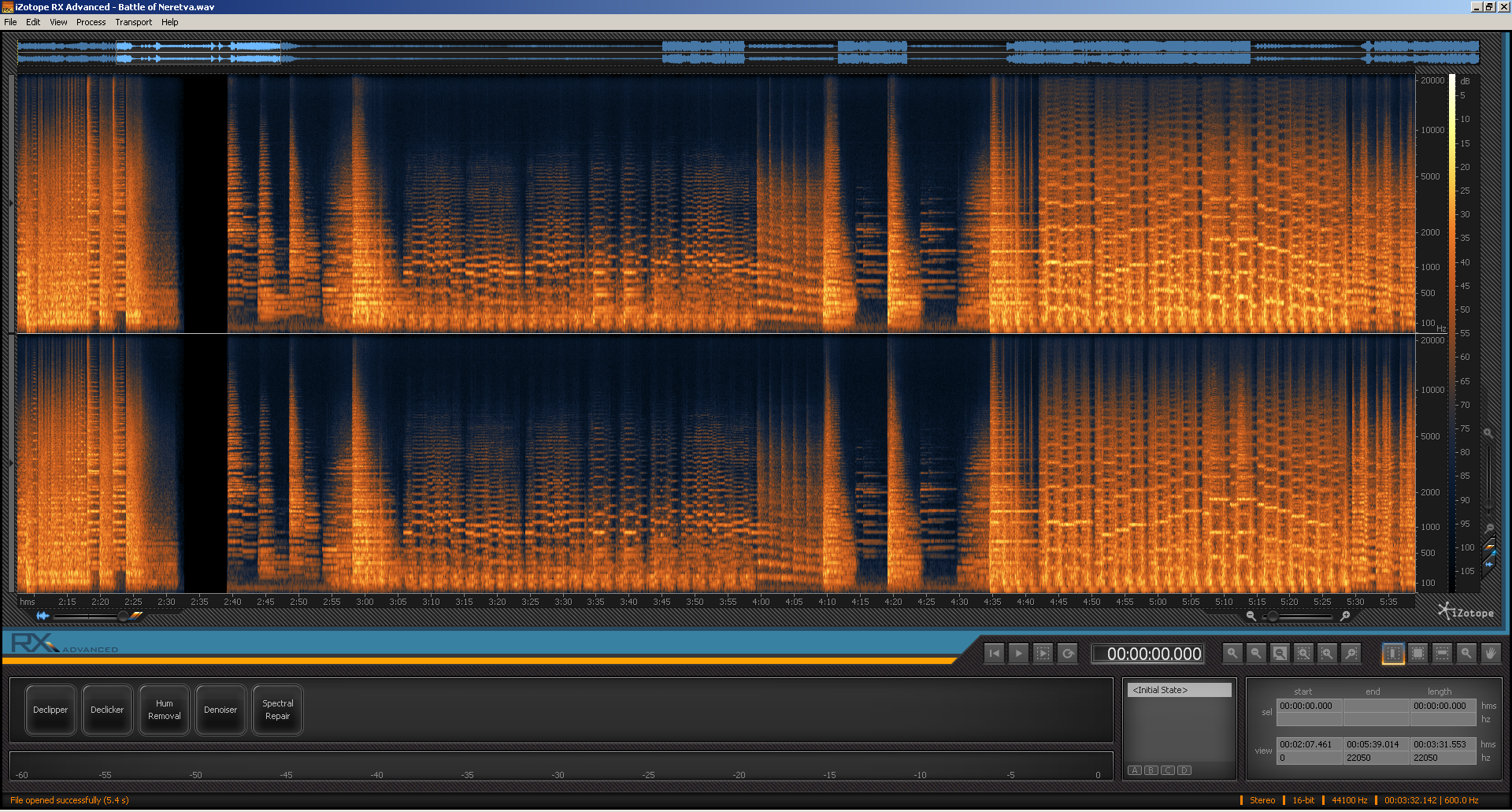Click the zoom in magnifier icon

click(x=1233, y=654)
